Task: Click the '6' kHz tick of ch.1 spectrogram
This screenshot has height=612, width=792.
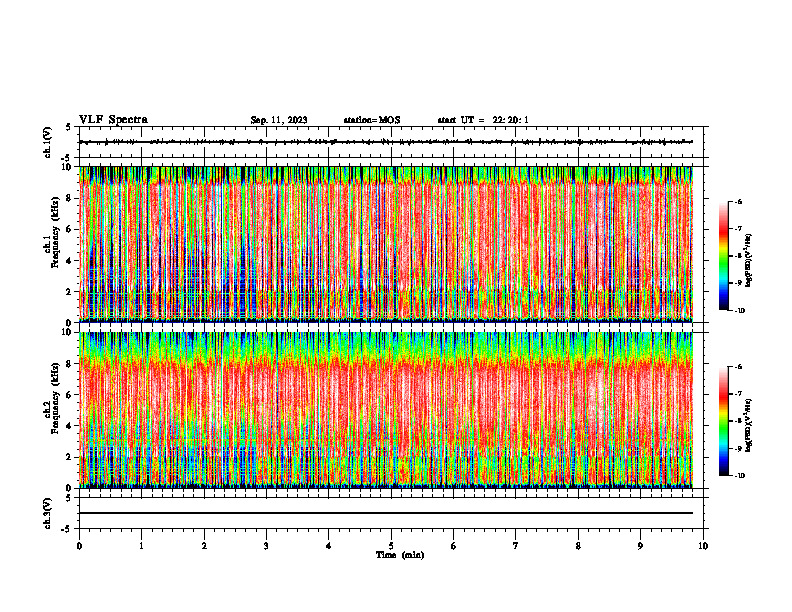Action: tap(70, 229)
